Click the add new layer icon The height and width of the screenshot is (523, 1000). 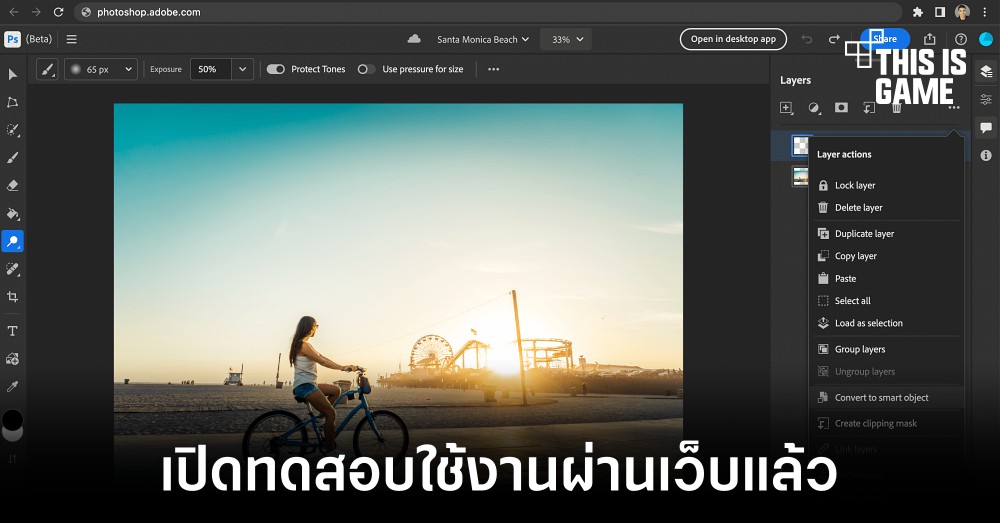click(x=786, y=108)
